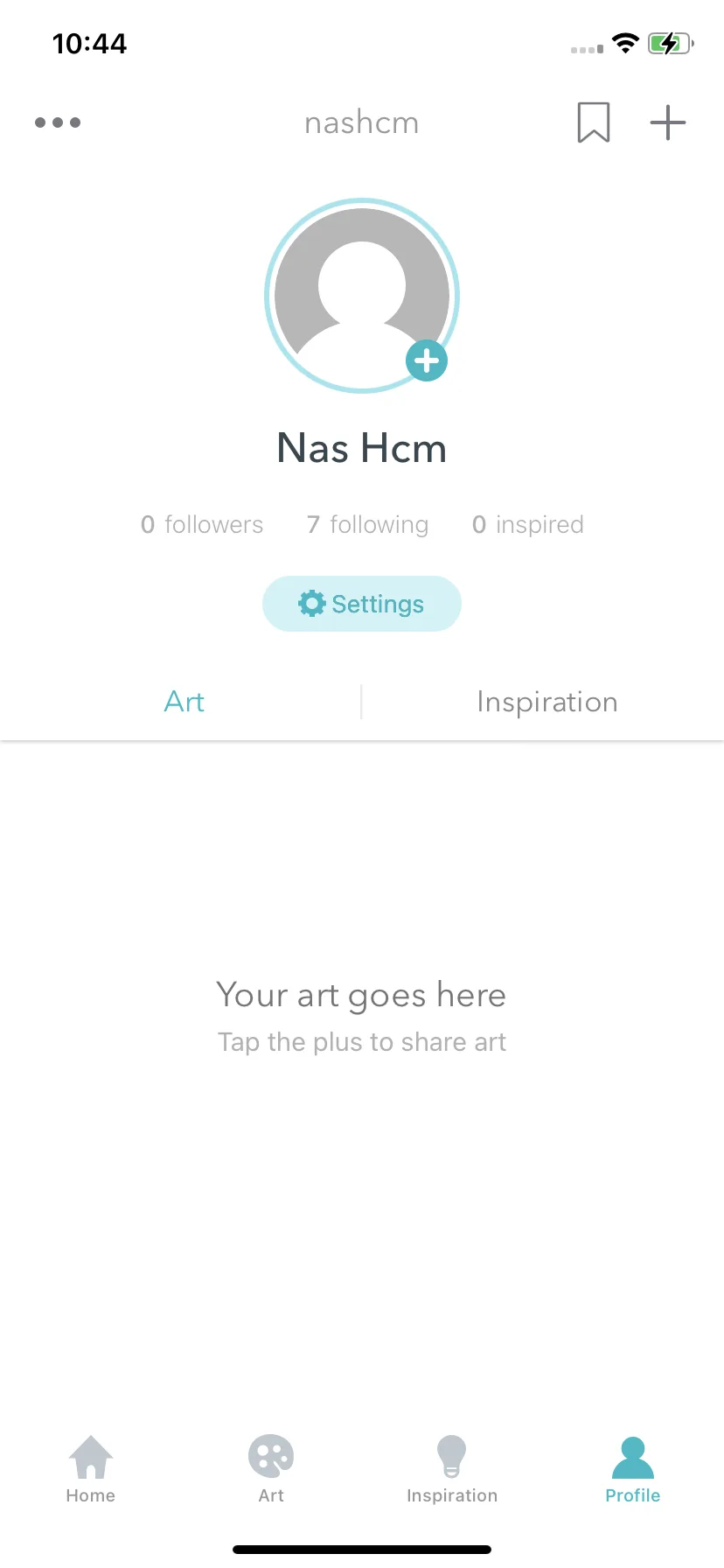This screenshot has height=1568, width=724.
Task: Add profile photo with teal plus badge
Action: click(427, 360)
